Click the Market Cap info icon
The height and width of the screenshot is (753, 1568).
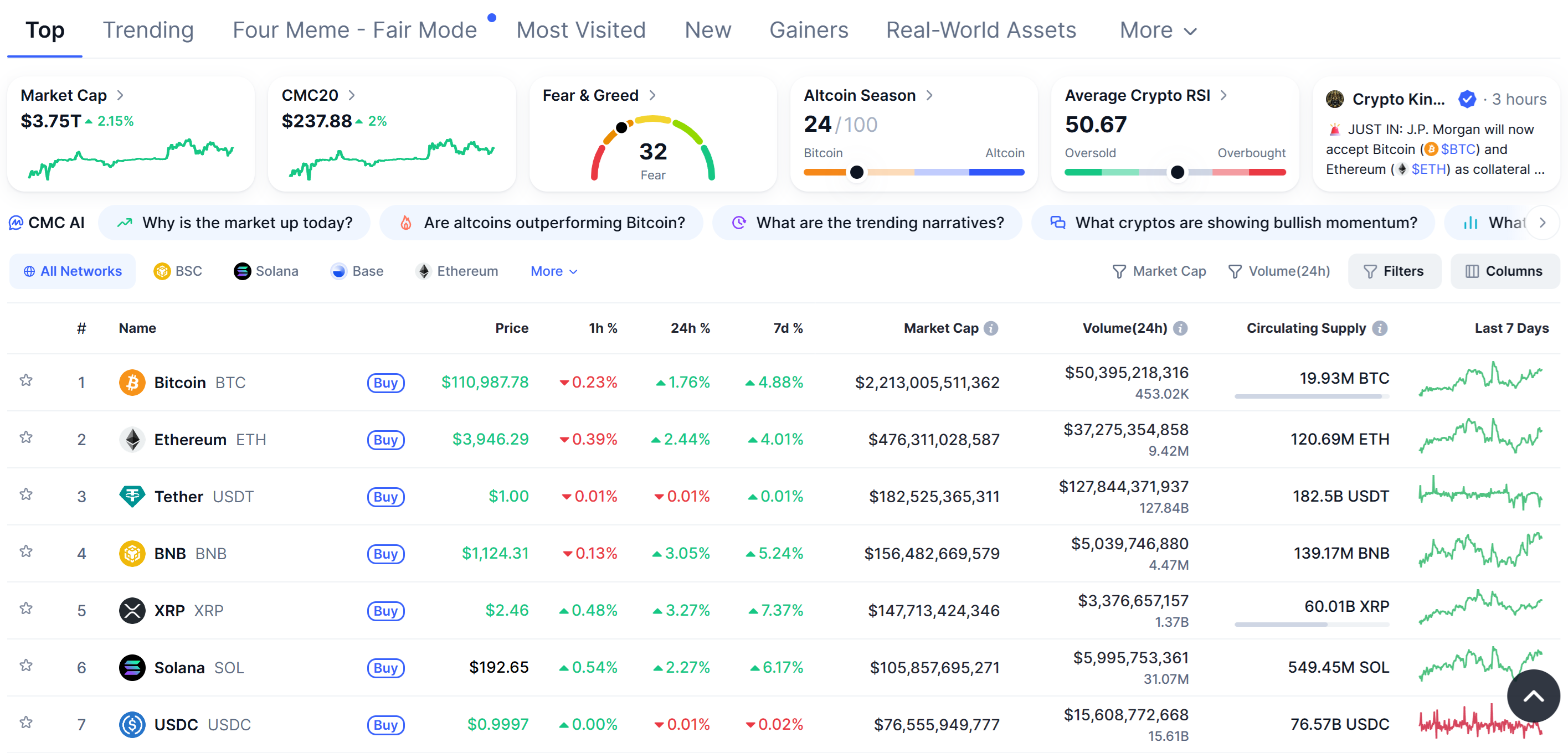[x=991, y=328]
